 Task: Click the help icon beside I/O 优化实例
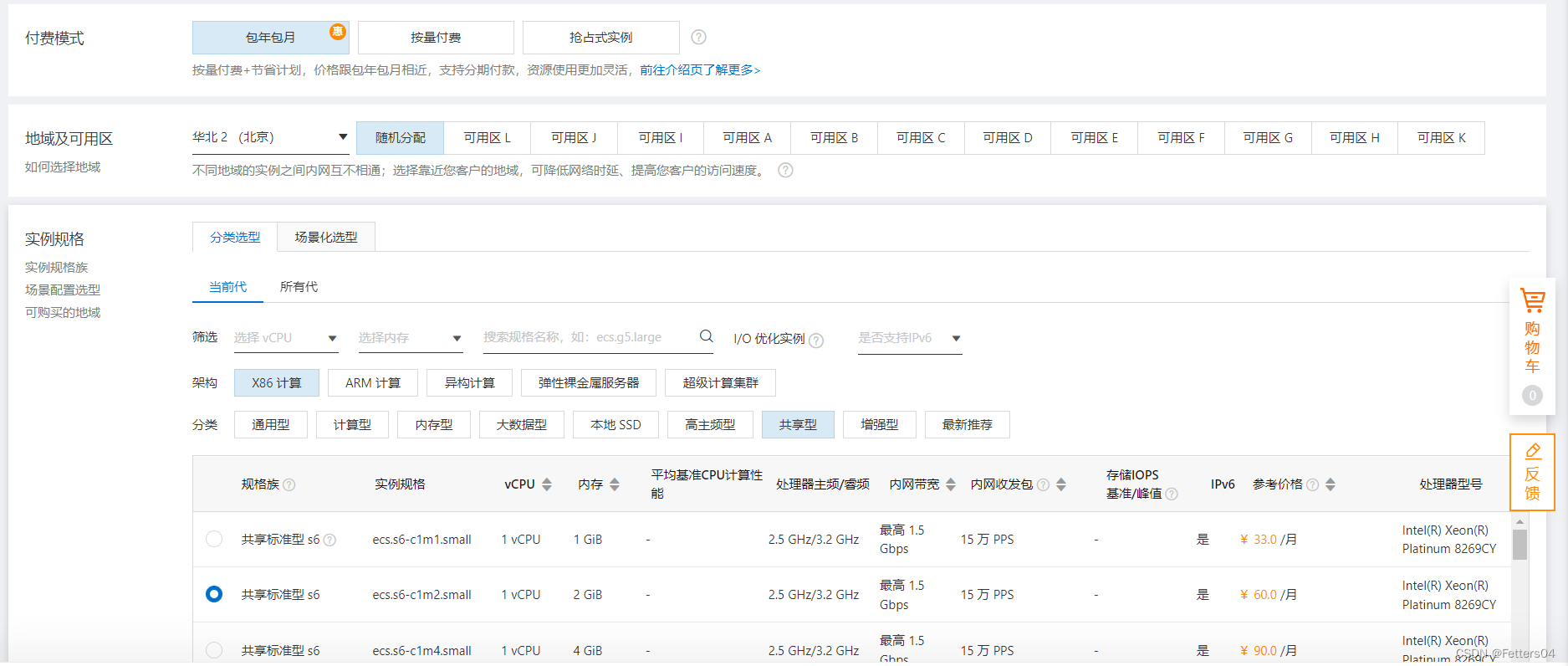click(816, 340)
